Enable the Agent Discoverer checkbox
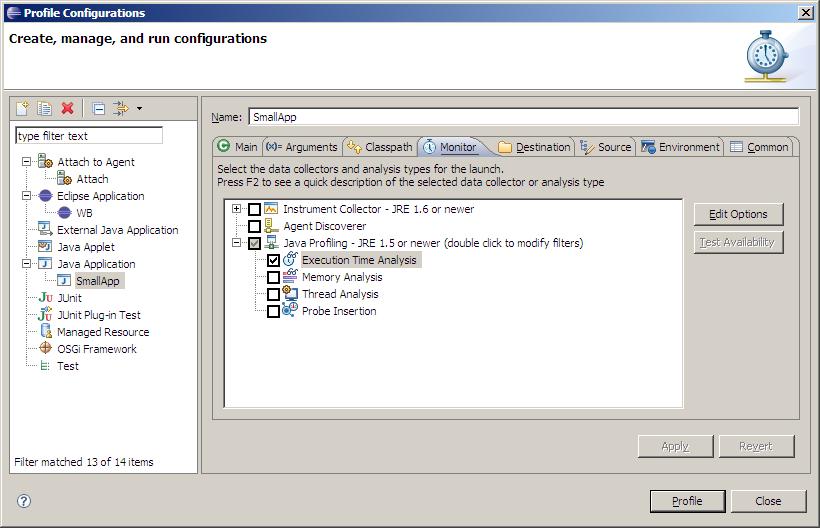This screenshot has width=820, height=528. pos(254,226)
